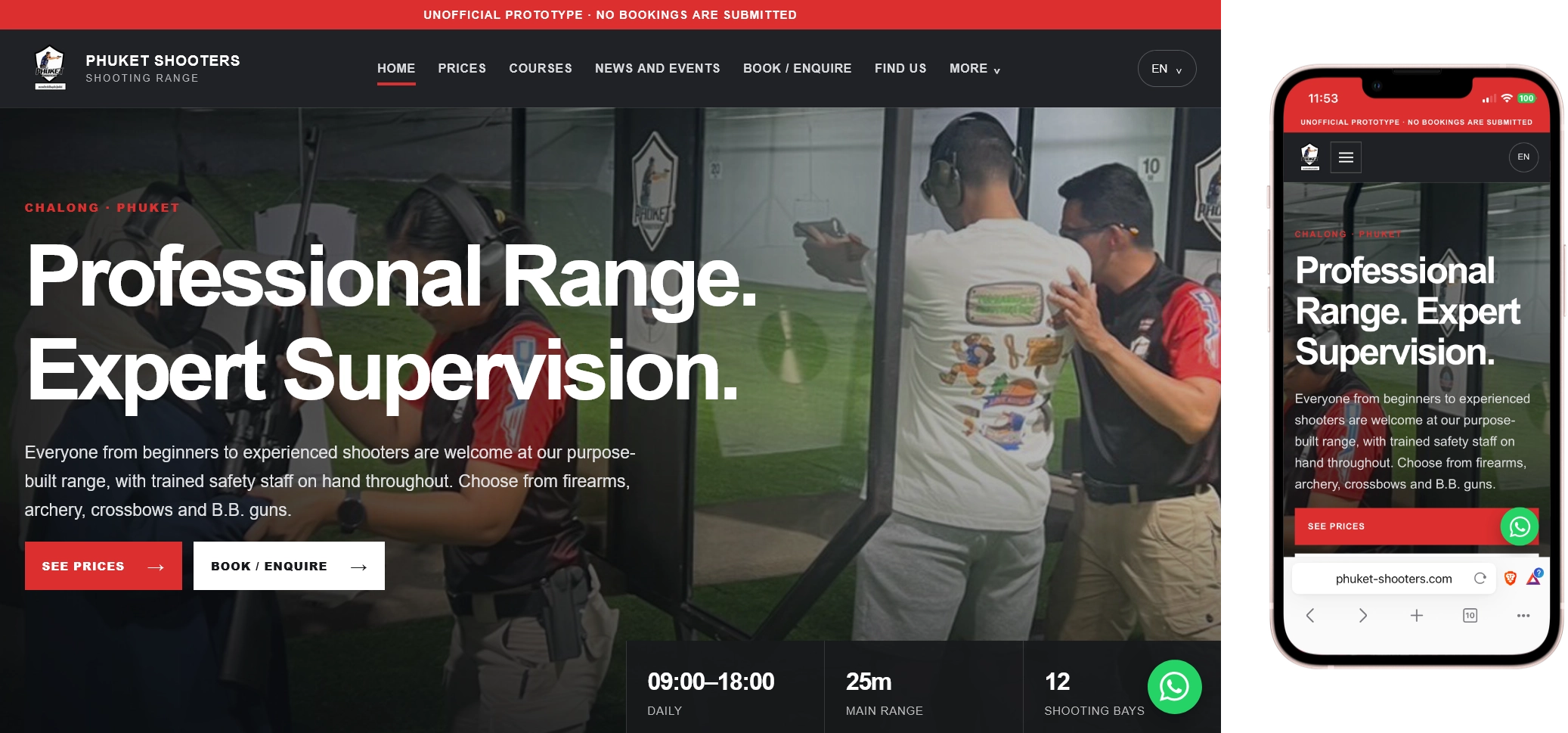Viewport: 1568px width, 733px height.
Task: Tap the triangular rewards icon in phone browser
Action: coord(1533,578)
